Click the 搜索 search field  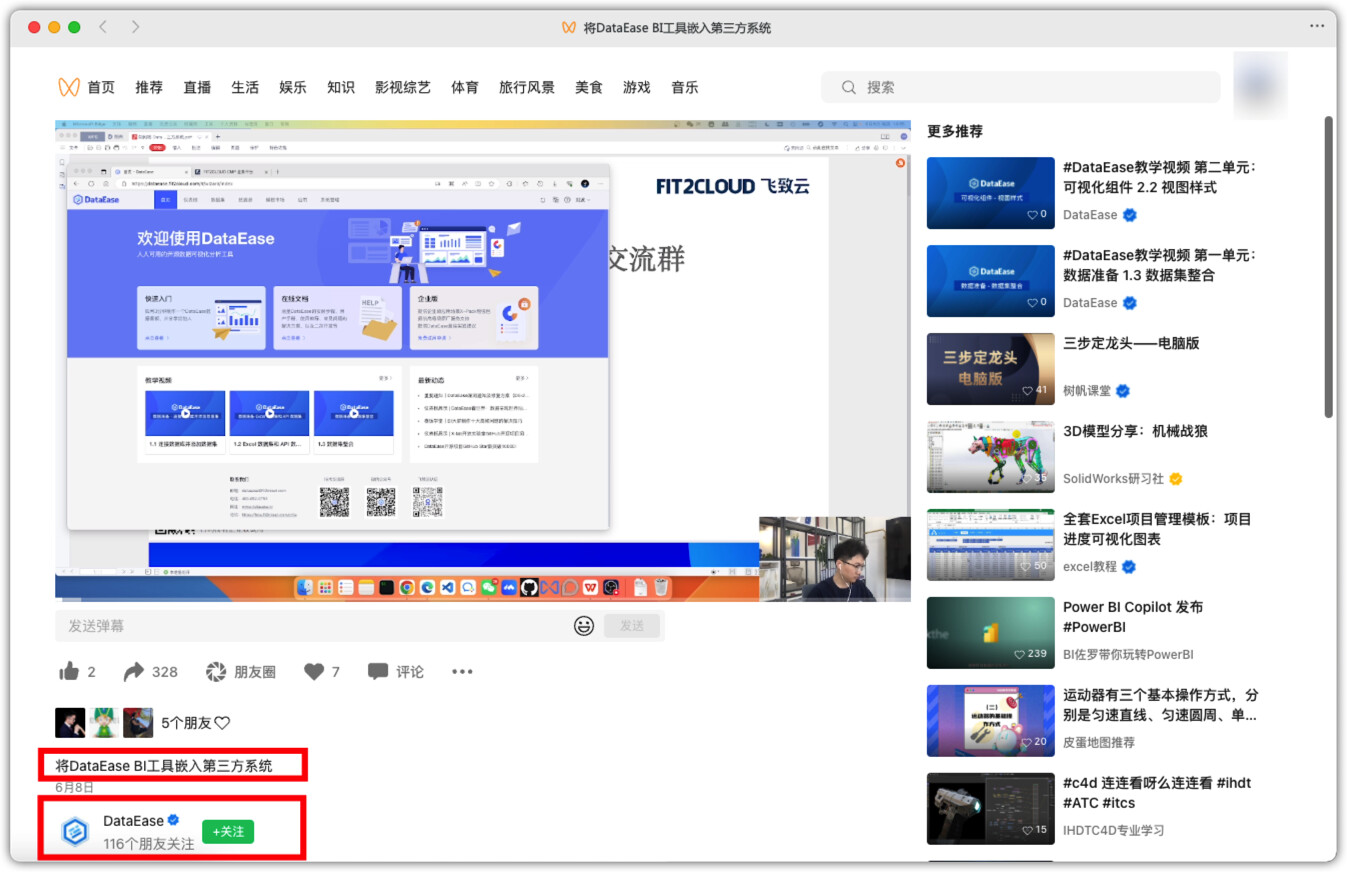tap(1021, 87)
